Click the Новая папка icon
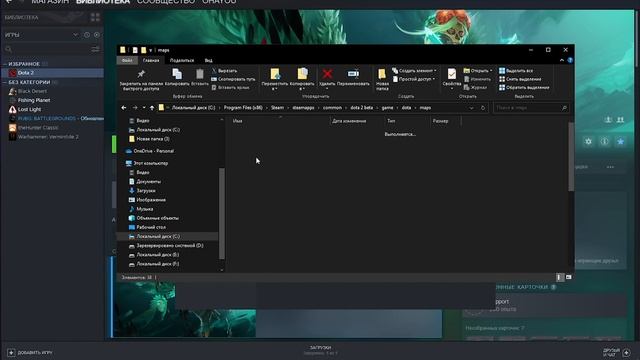 click(382, 74)
